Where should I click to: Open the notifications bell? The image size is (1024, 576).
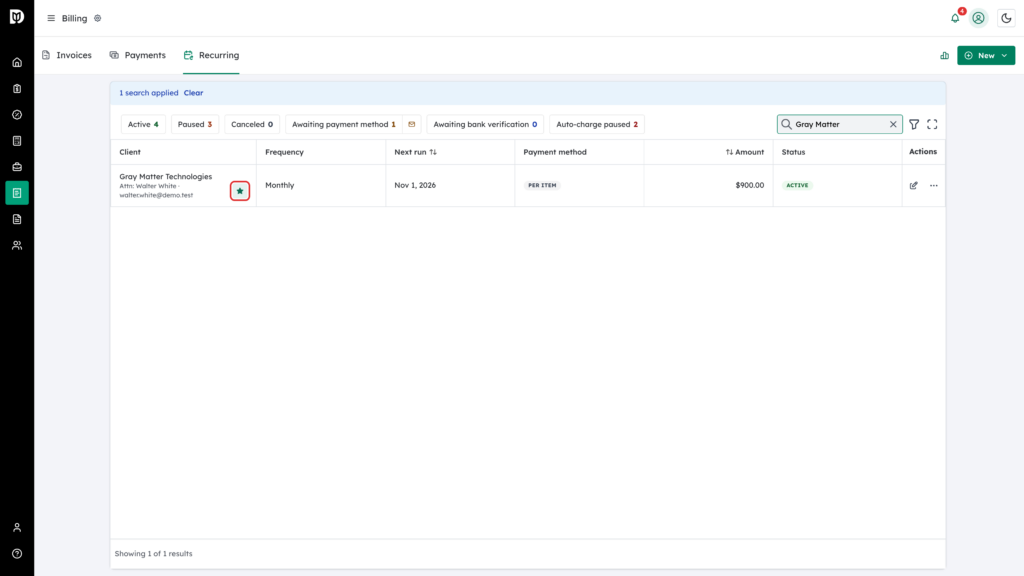(955, 18)
